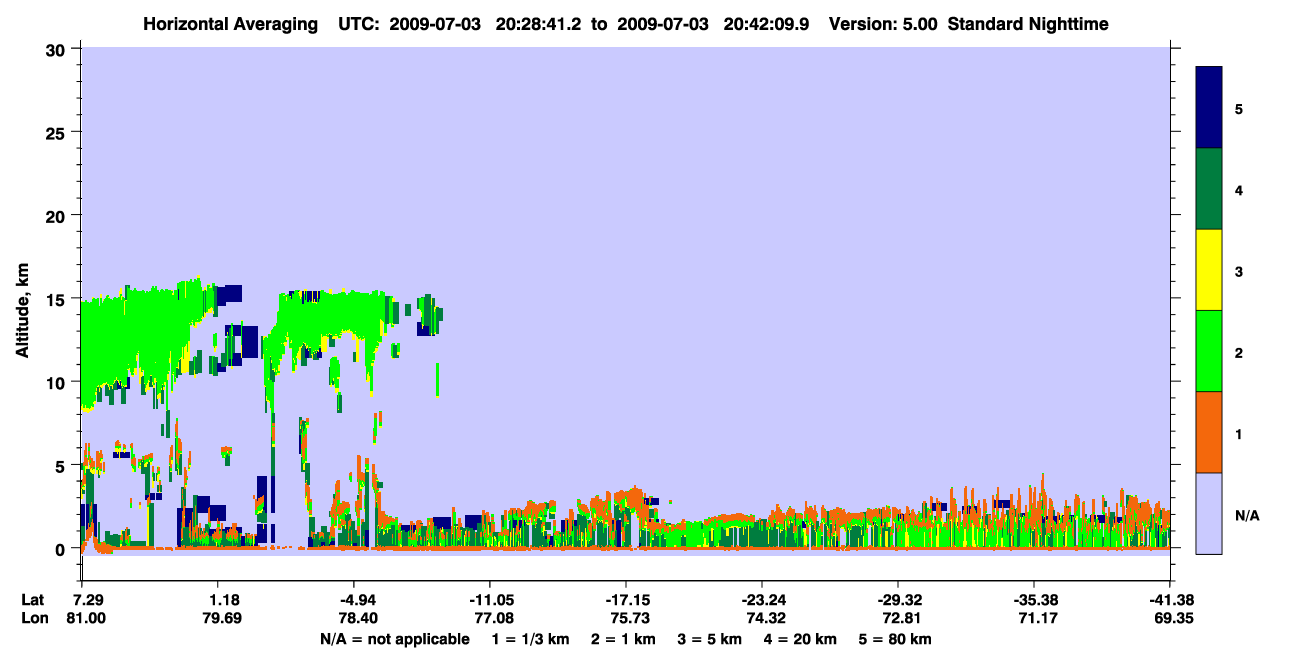Click the end time '20:42:09.9' in title
The height and width of the screenshot is (667, 1300).
[x=767, y=24]
